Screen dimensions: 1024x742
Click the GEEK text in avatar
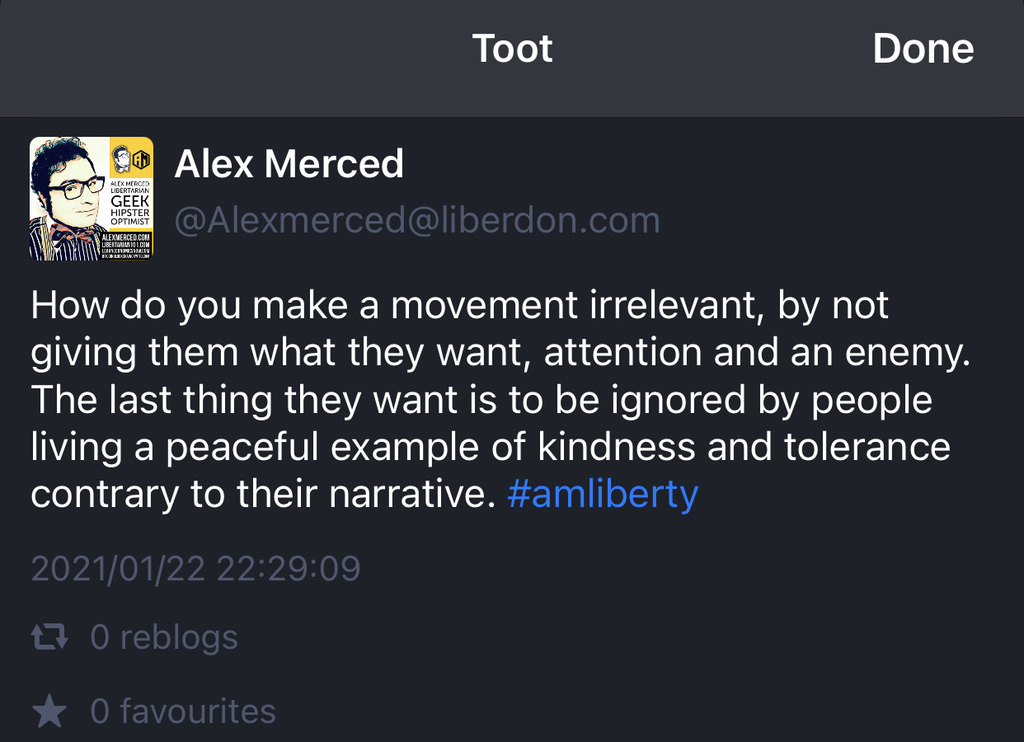[x=130, y=200]
